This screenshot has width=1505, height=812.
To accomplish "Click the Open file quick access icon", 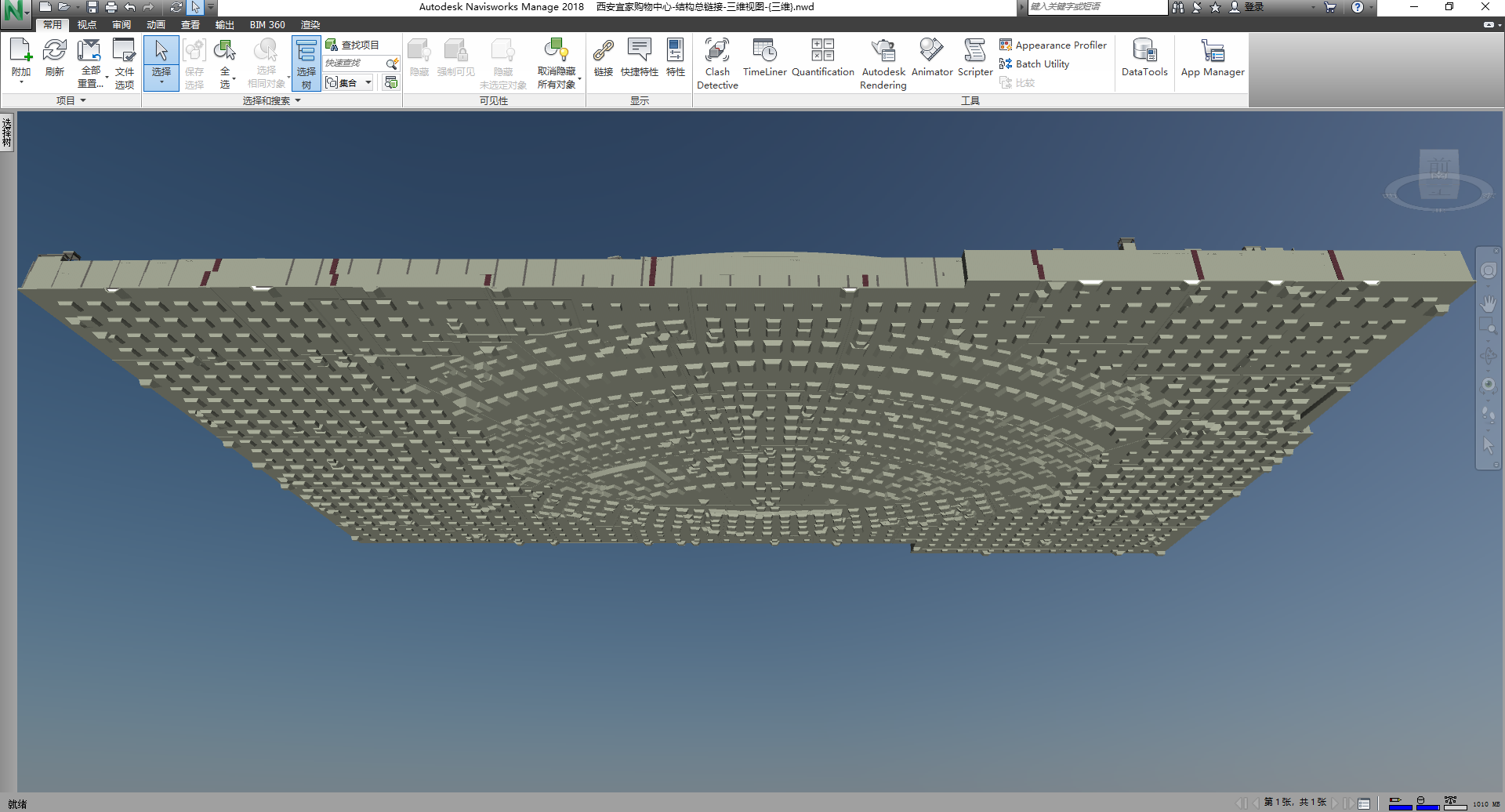I will tap(64, 7).
